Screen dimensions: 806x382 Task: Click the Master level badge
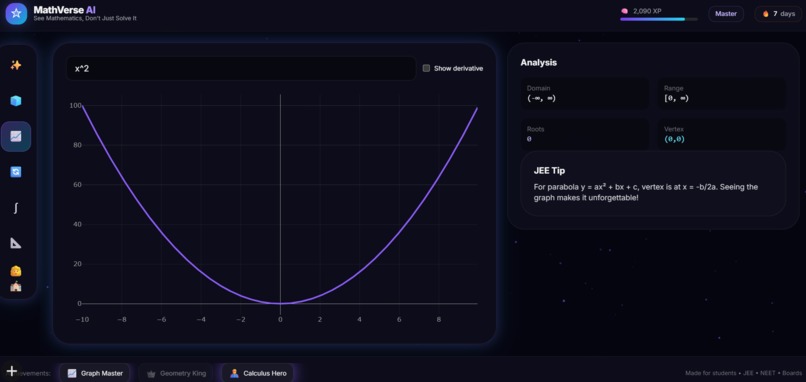coord(726,14)
